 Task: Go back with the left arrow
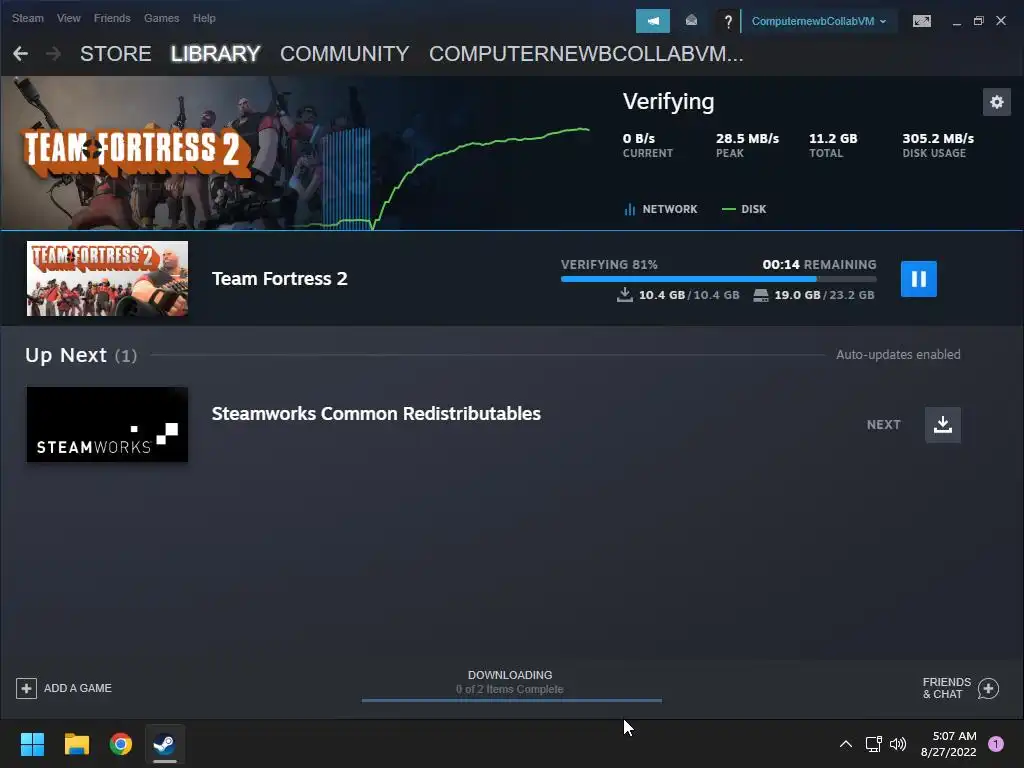click(20, 54)
